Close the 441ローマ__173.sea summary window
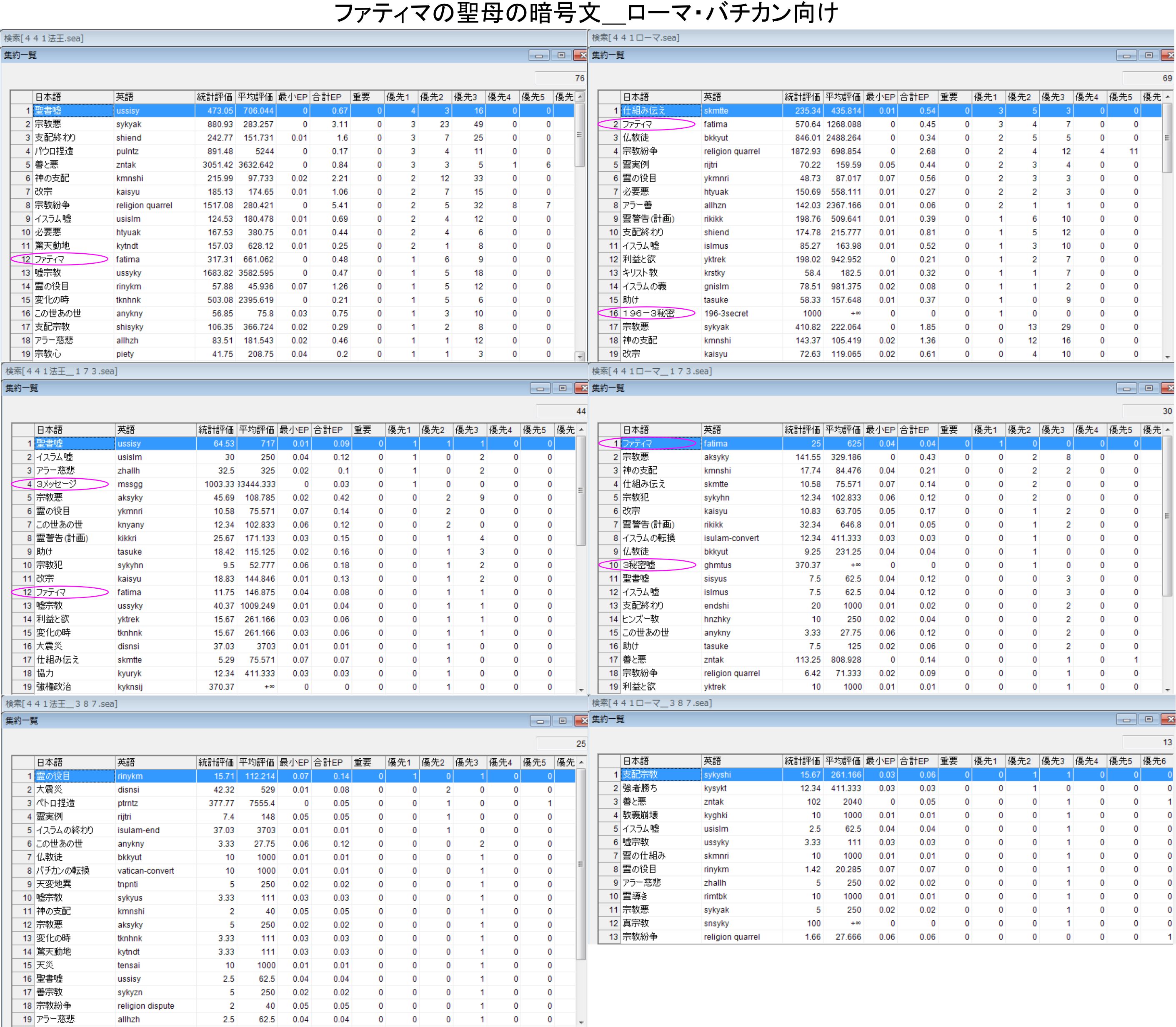Image resolution: width=1176 pixels, height=1027 pixels. tap(1167, 389)
